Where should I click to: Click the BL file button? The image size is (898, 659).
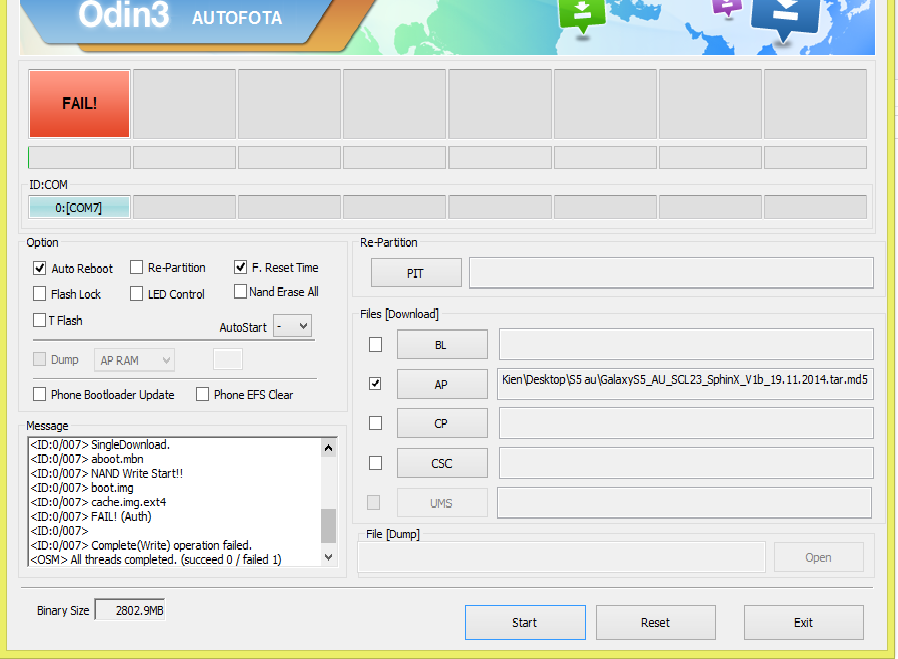click(x=441, y=344)
